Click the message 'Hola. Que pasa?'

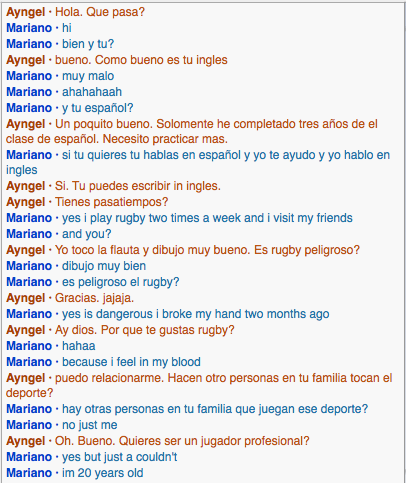(x=100, y=12)
